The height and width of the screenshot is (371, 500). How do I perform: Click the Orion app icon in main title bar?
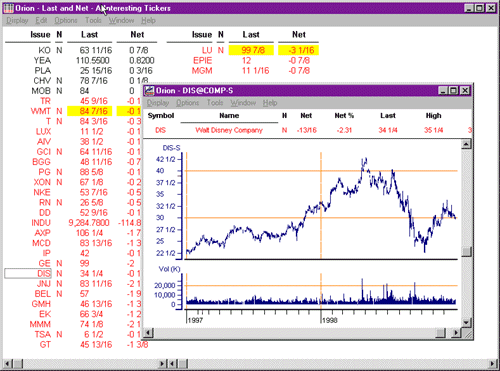coord(9,8)
